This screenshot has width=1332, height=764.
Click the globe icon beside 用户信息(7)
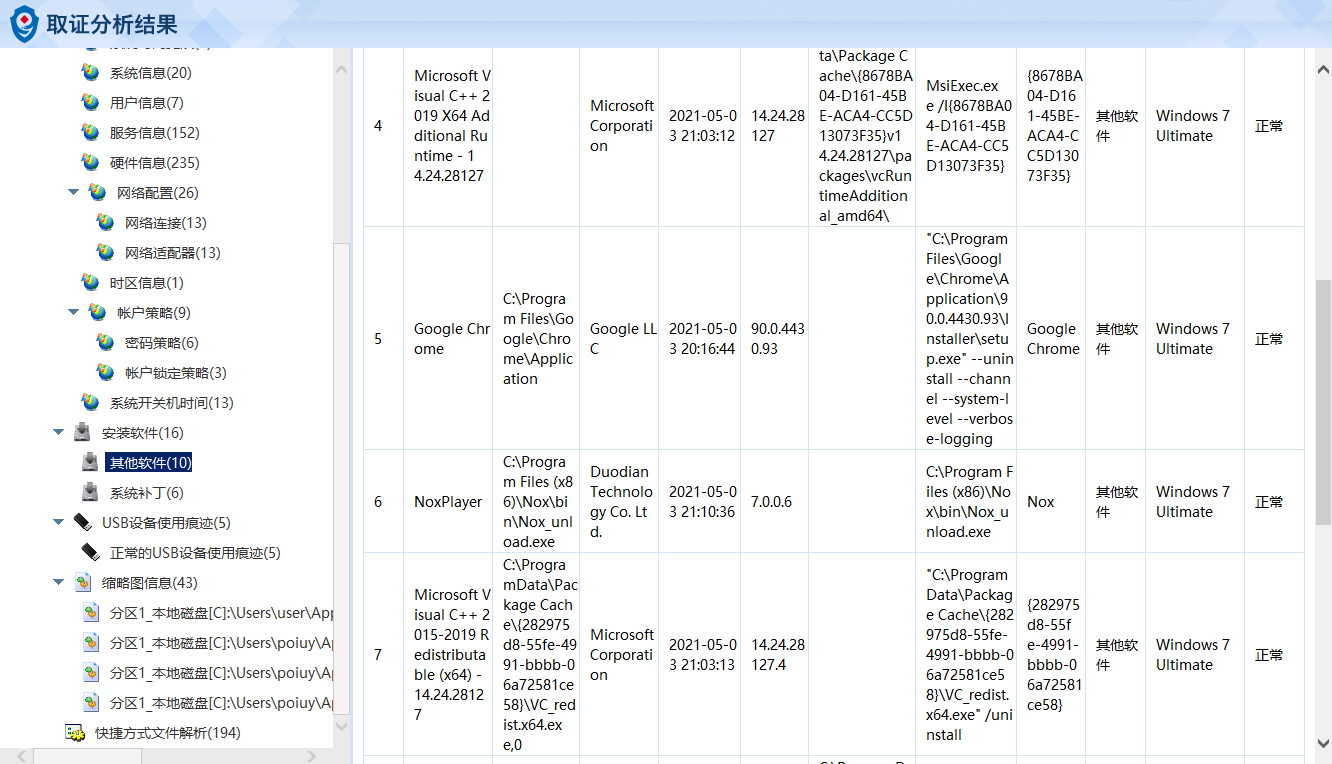[91, 103]
